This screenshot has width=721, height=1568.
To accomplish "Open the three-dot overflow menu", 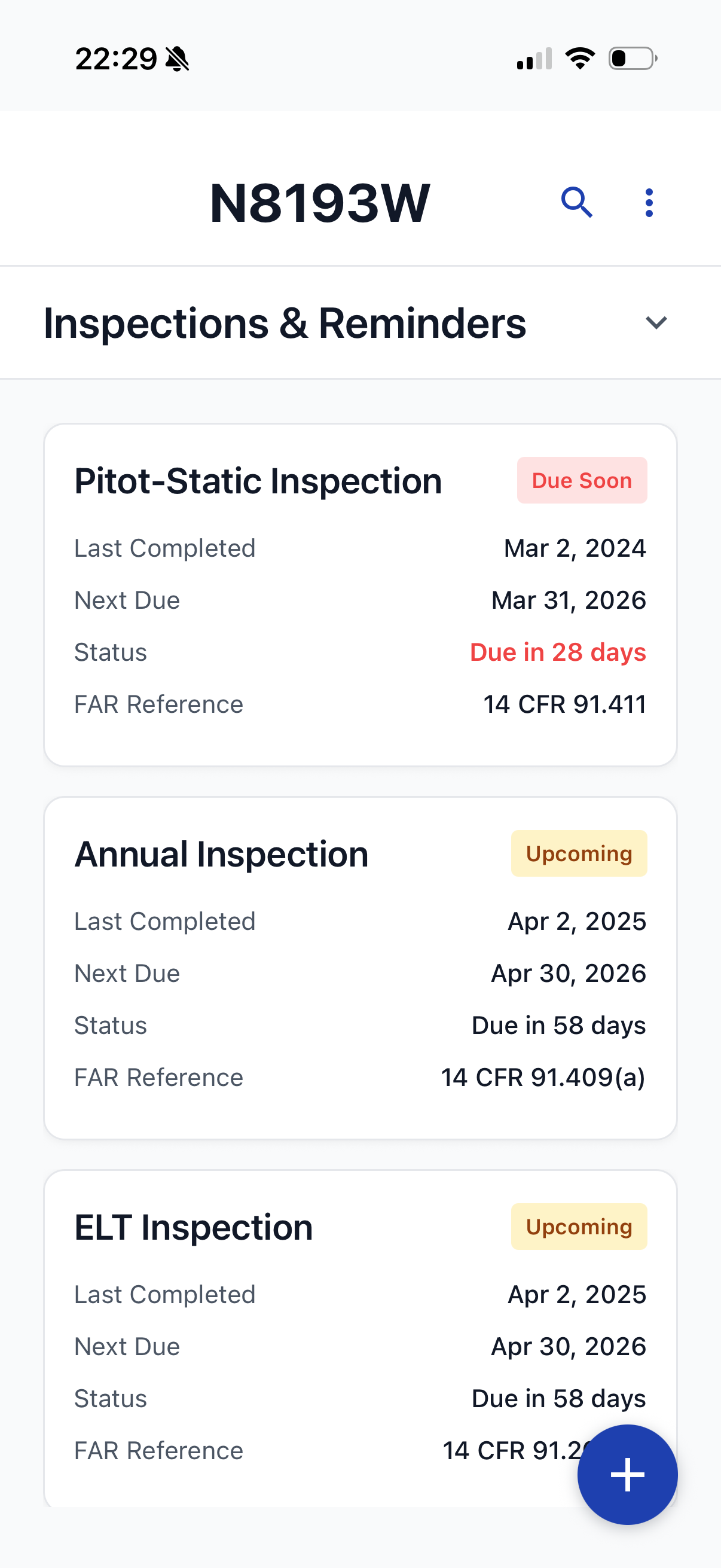I will coord(649,203).
